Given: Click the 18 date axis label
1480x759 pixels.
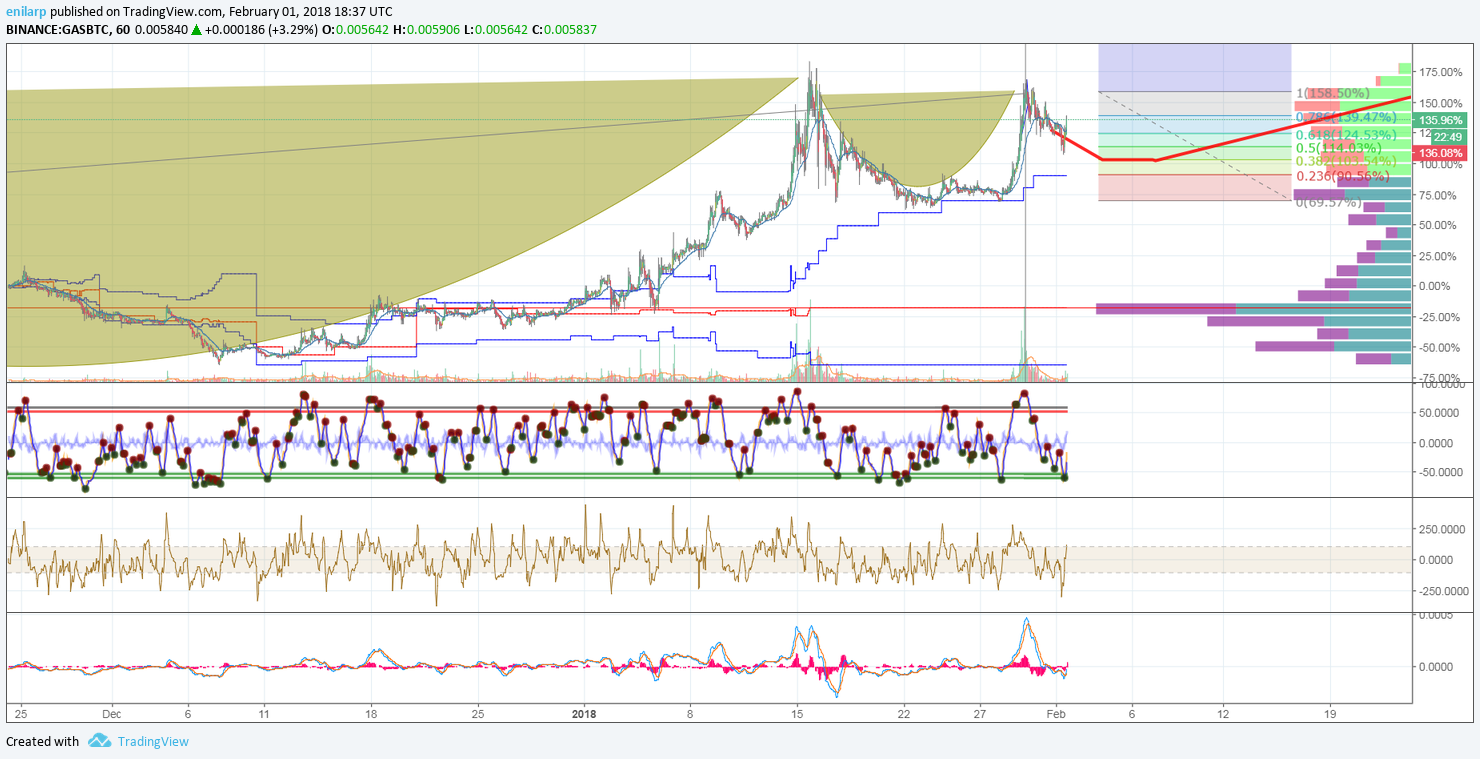Looking at the screenshot, I should (x=371, y=715).
